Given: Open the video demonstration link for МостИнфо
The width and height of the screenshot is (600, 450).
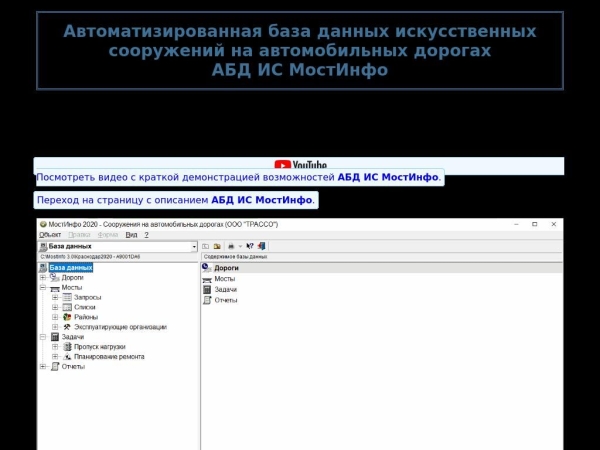Looking at the screenshot, I should click(x=238, y=178).
